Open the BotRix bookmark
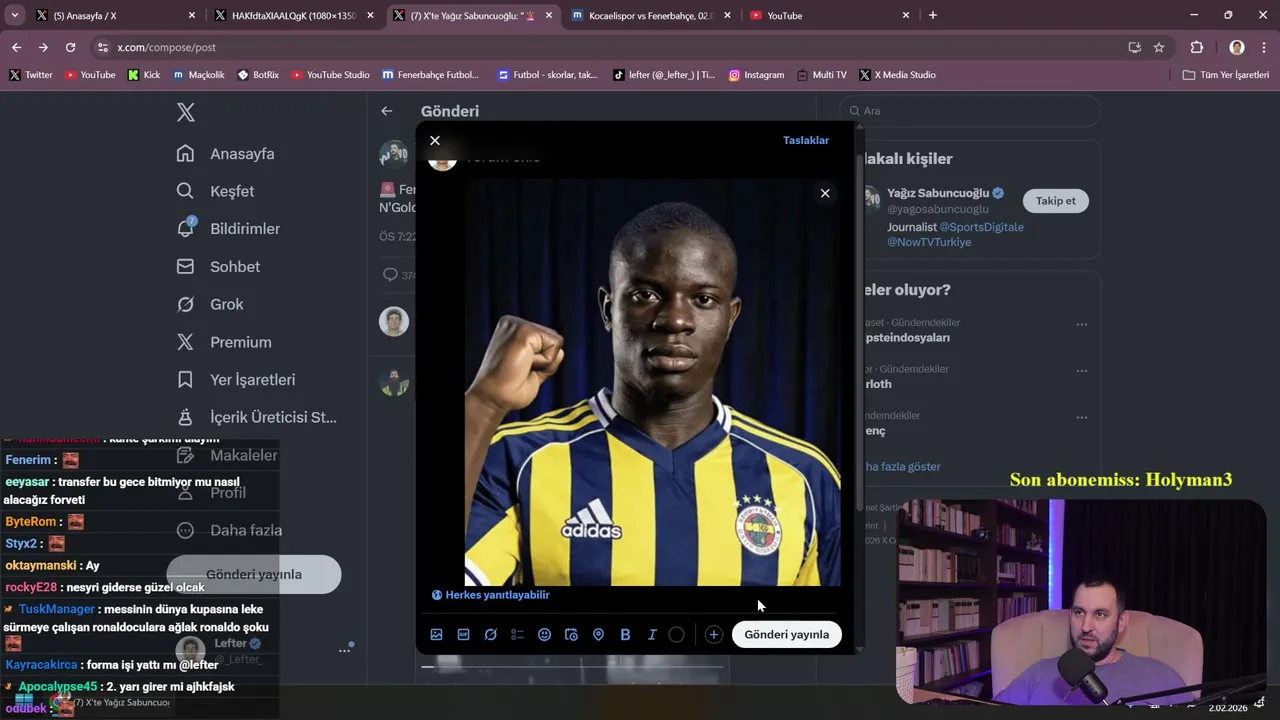The image size is (1280, 720). (x=258, y=75)
